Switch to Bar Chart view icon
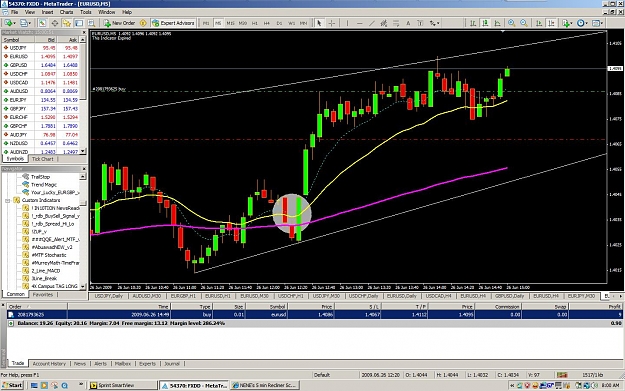 (473, 23)
